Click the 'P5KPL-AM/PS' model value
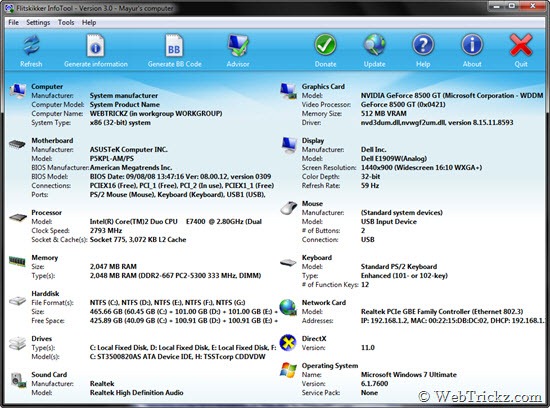This screenshot has width=550, height=408. click(x=112, y=159)
